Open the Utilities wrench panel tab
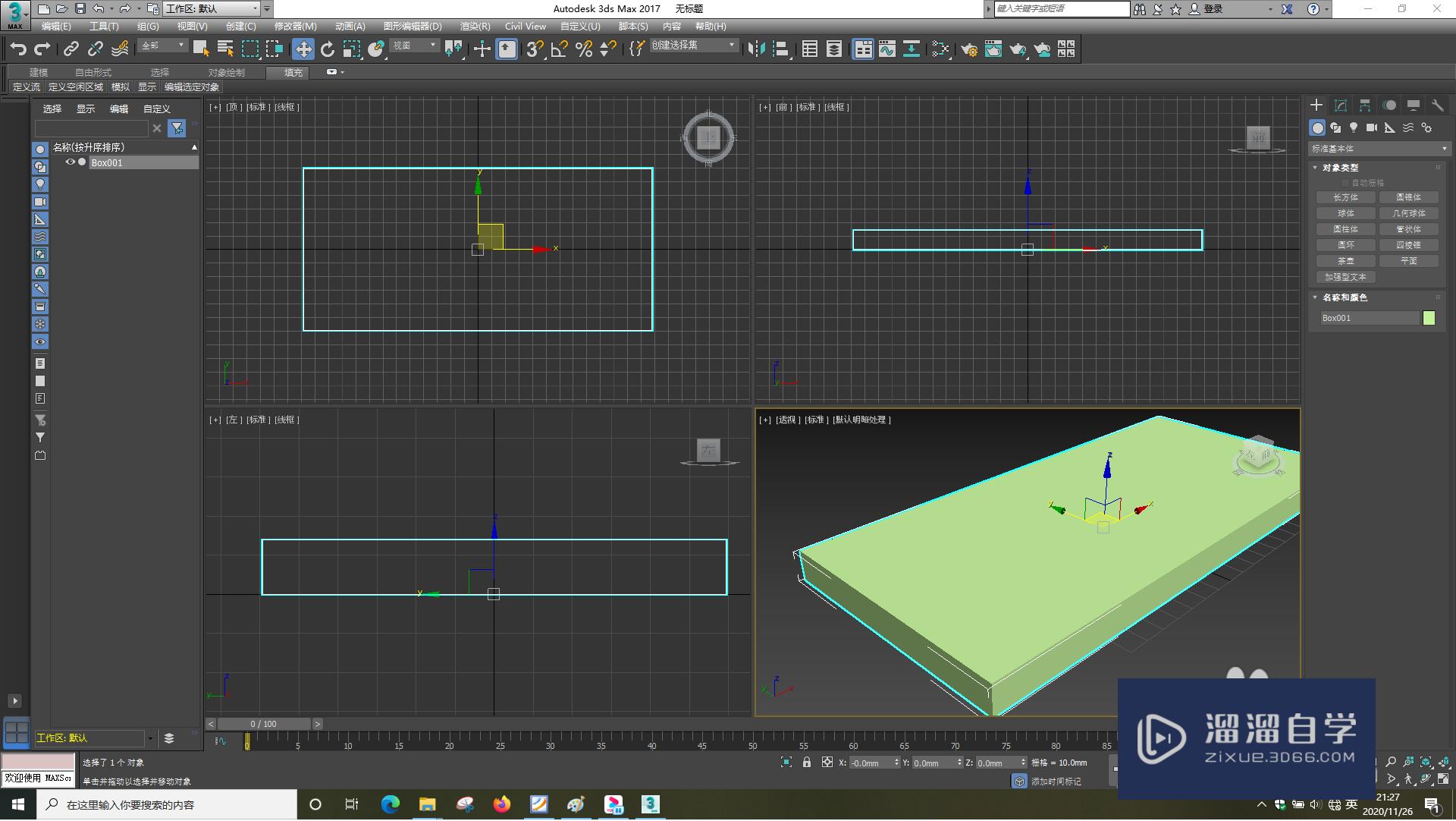Screen dimensions: 1456x821 pyautogui.click(x=1438, y=105)
